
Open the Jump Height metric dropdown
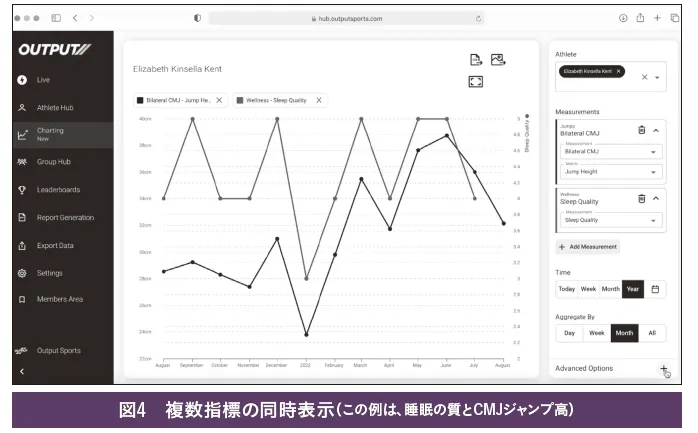click(x=611, y=172)
